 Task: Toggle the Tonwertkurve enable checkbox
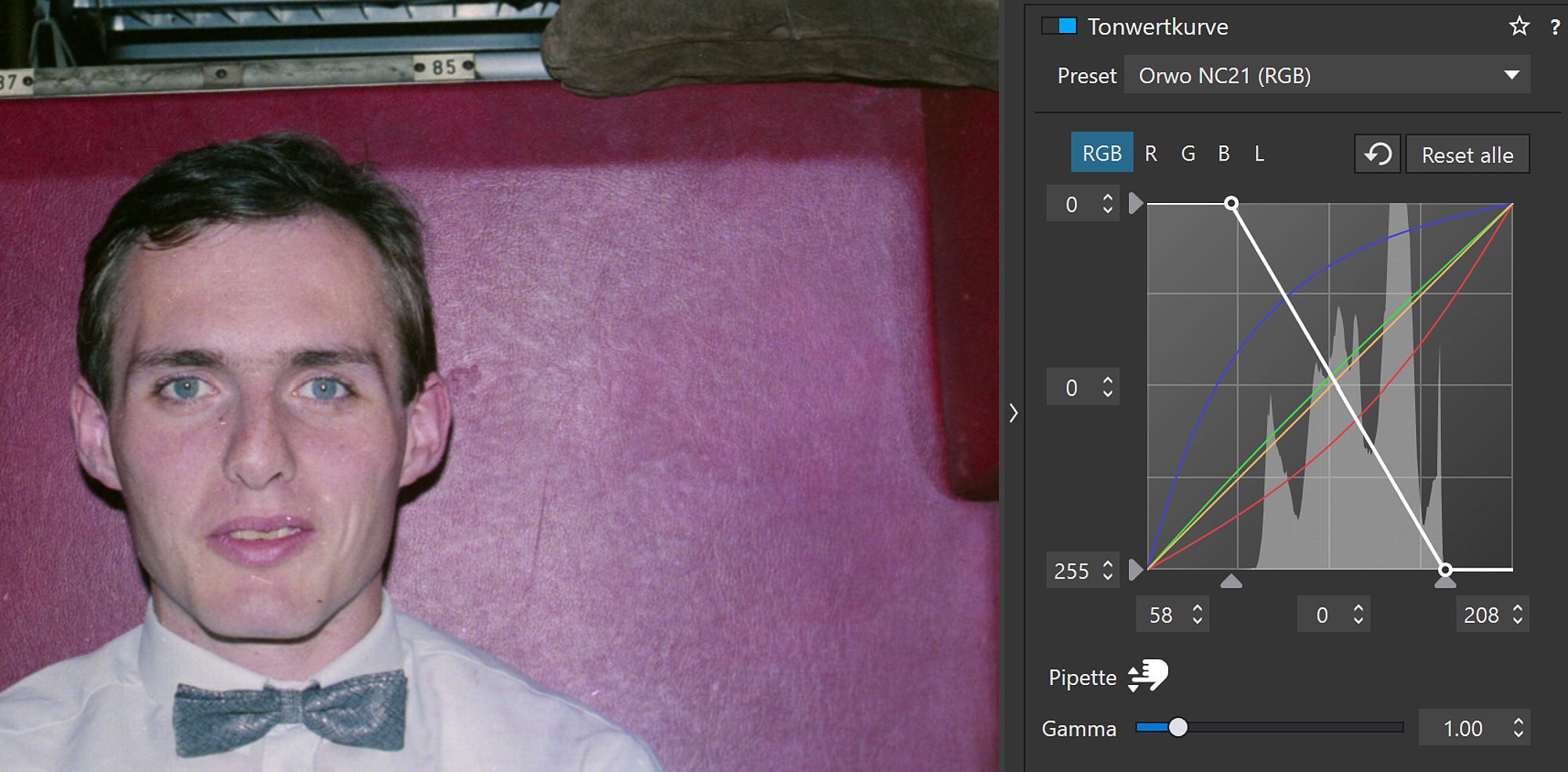point(1059,26)
